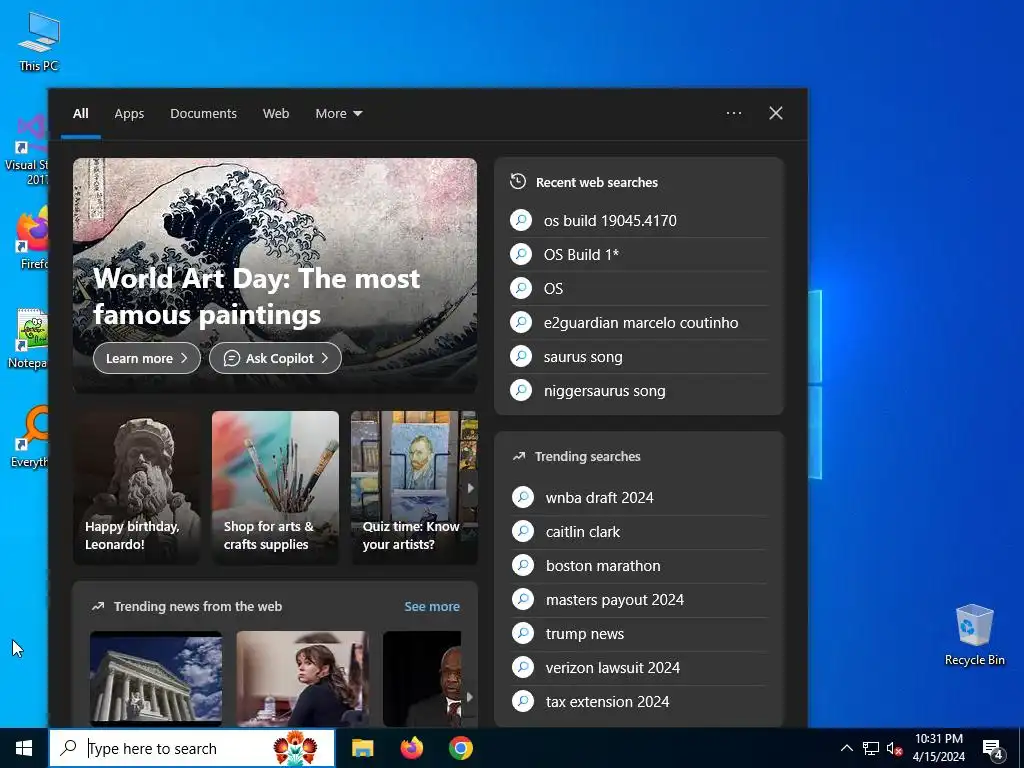The width and height of the screenshot is (1024, 768).
Task: Click the search box flower highlight icon
Action: [295, 748]
